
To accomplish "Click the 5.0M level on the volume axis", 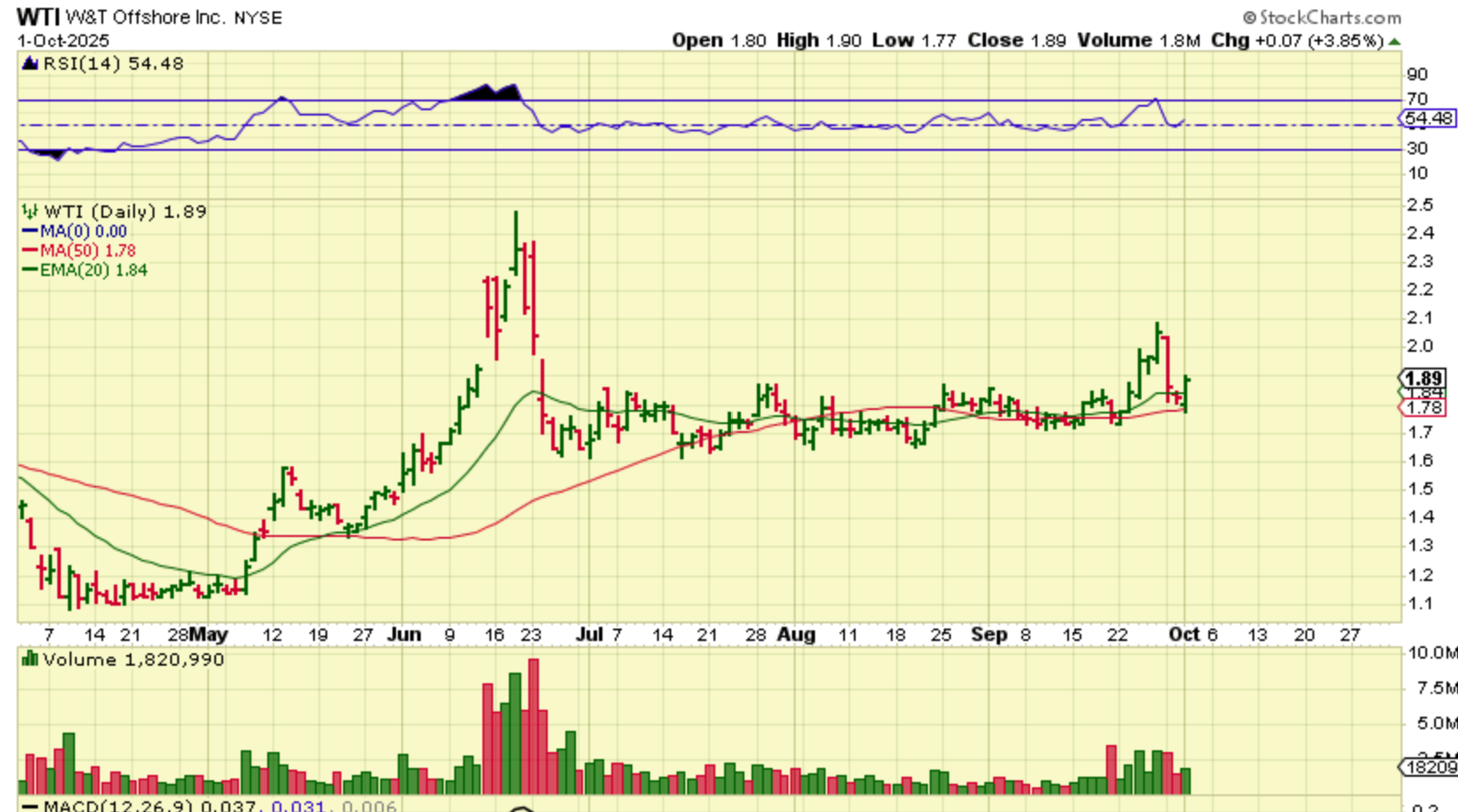I will click(x=1437, y=723).
